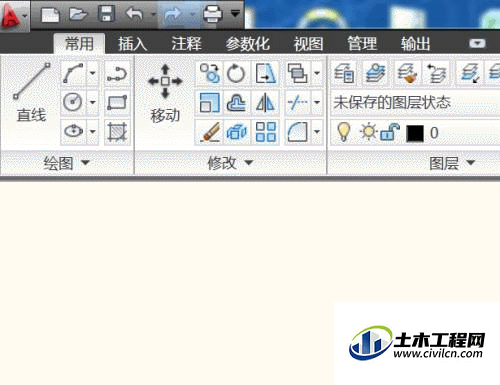500x385 pixels.
Task: Select the Array tool
Action: pyautogui.click(x=265, y=132)
